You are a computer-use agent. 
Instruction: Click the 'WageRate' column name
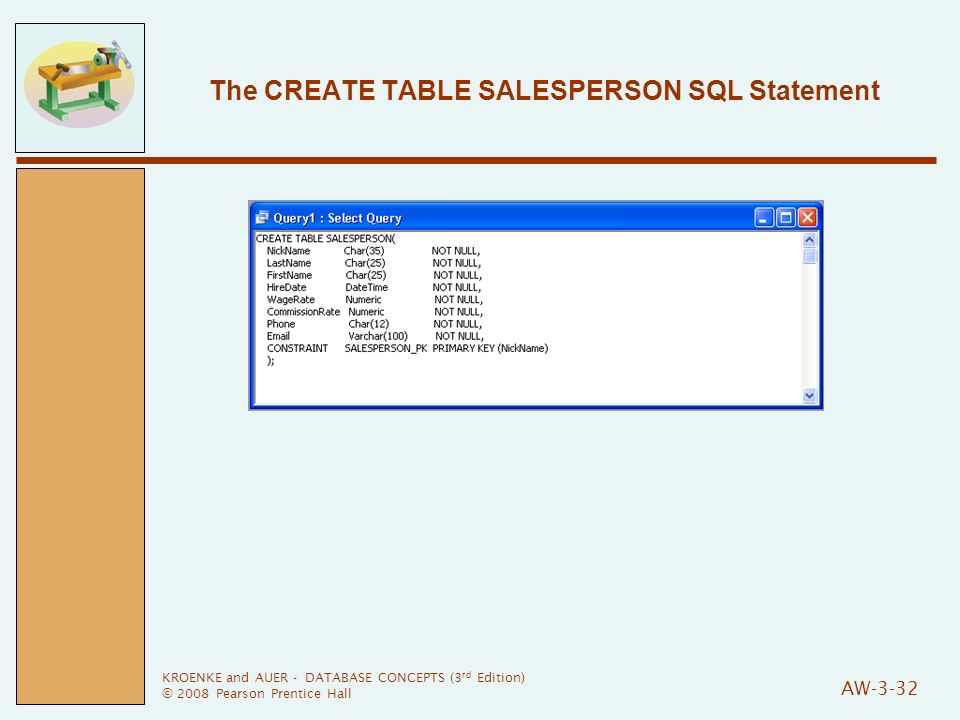point(291,299)
